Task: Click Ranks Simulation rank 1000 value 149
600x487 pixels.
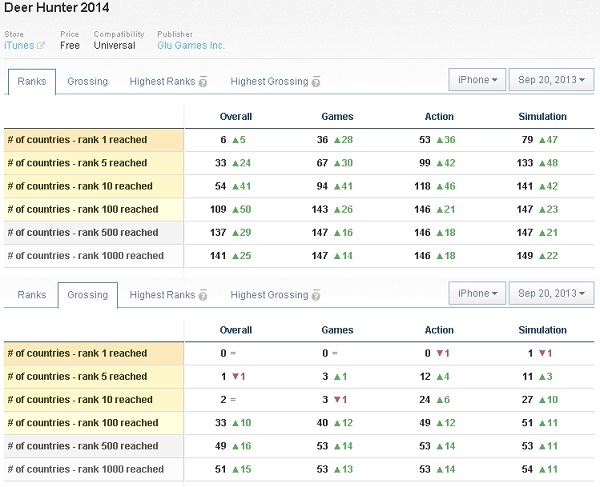Action: point(525,256)
